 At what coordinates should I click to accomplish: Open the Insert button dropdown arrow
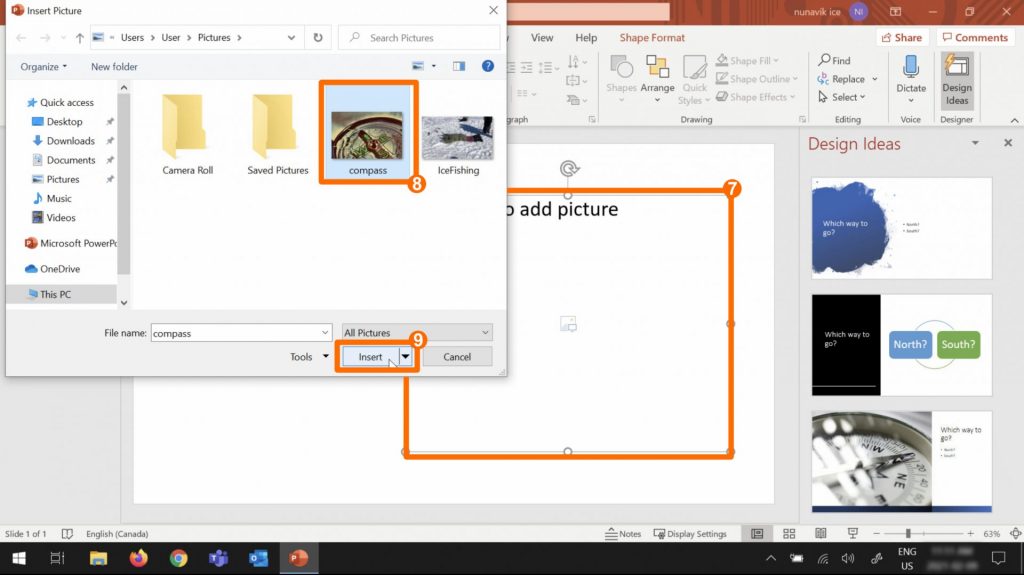click(406, 357)
